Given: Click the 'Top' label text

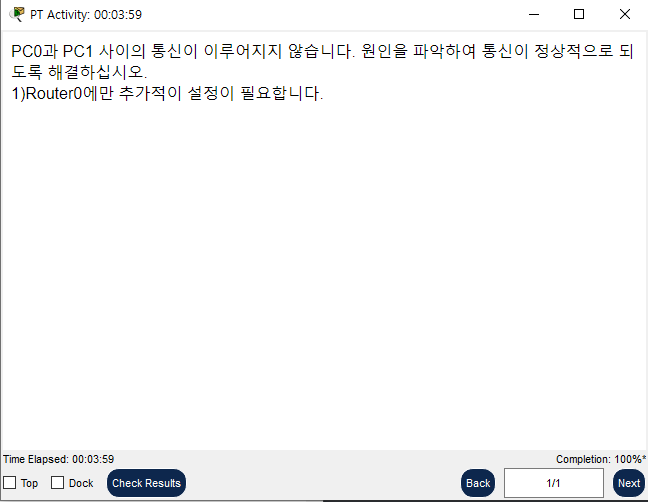Looking at the screenshot, I should 29,483.
